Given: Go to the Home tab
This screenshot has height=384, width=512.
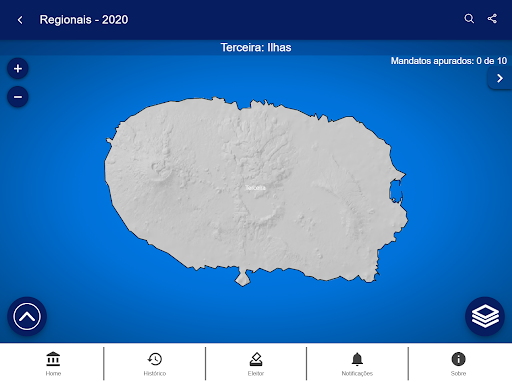Looking at the screenshot, I should click(53, 364).
